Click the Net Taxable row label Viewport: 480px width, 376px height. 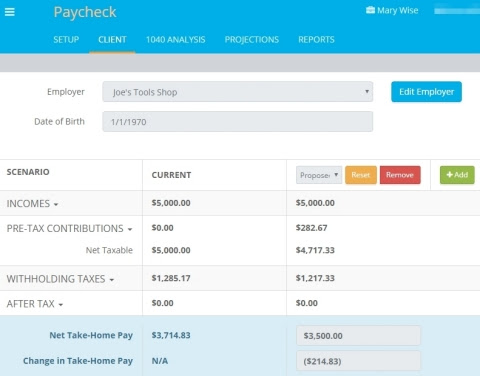click(x=109, y=250)
